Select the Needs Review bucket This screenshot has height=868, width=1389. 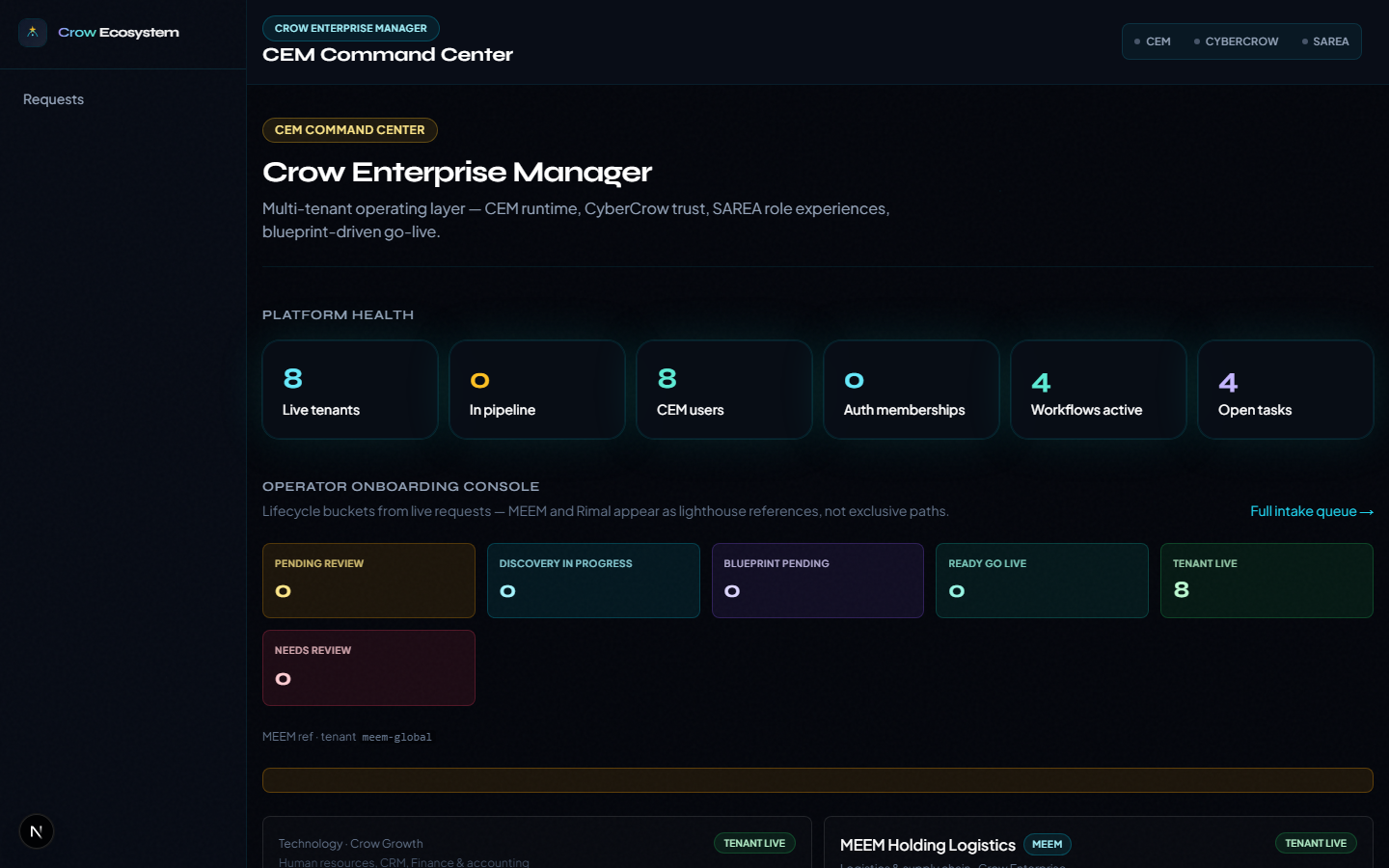tap(368, 667)
